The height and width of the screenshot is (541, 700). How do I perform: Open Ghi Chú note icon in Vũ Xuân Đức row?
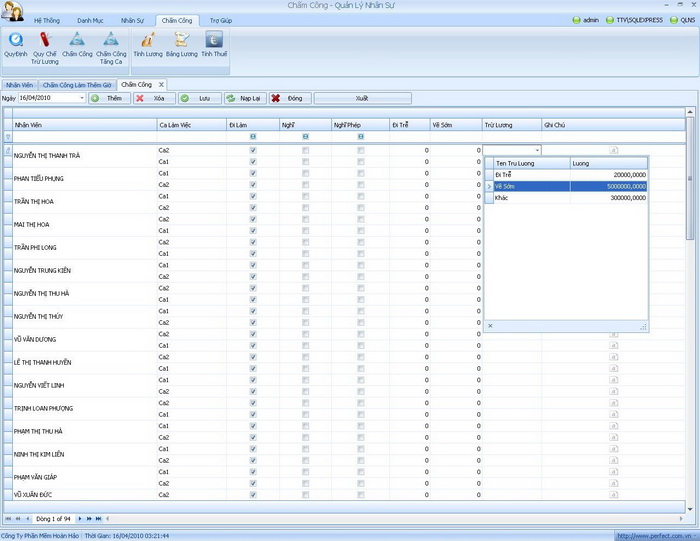tap(613, 495)
